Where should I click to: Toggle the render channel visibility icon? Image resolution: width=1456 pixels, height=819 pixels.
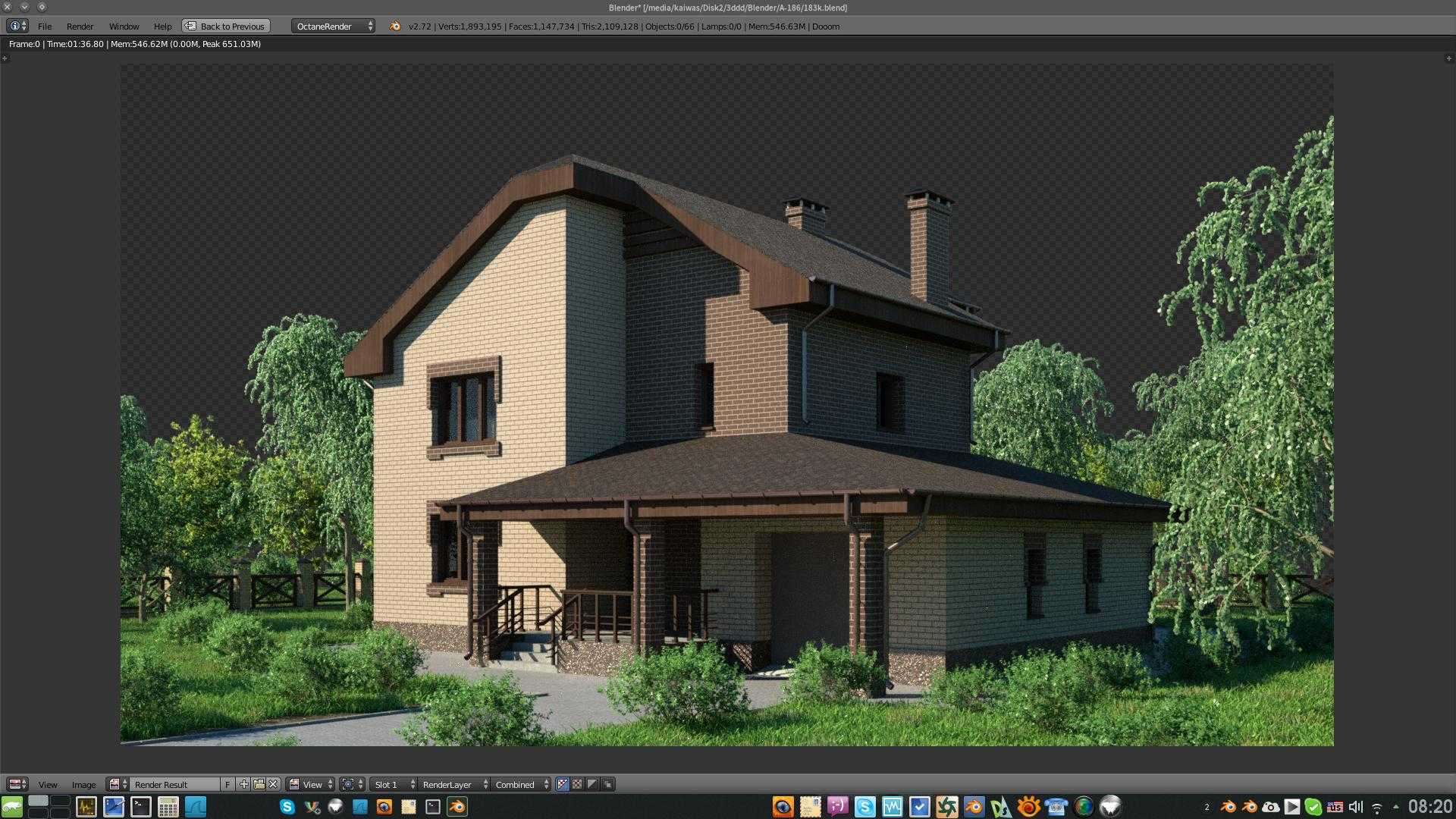[x=563, y=784]
